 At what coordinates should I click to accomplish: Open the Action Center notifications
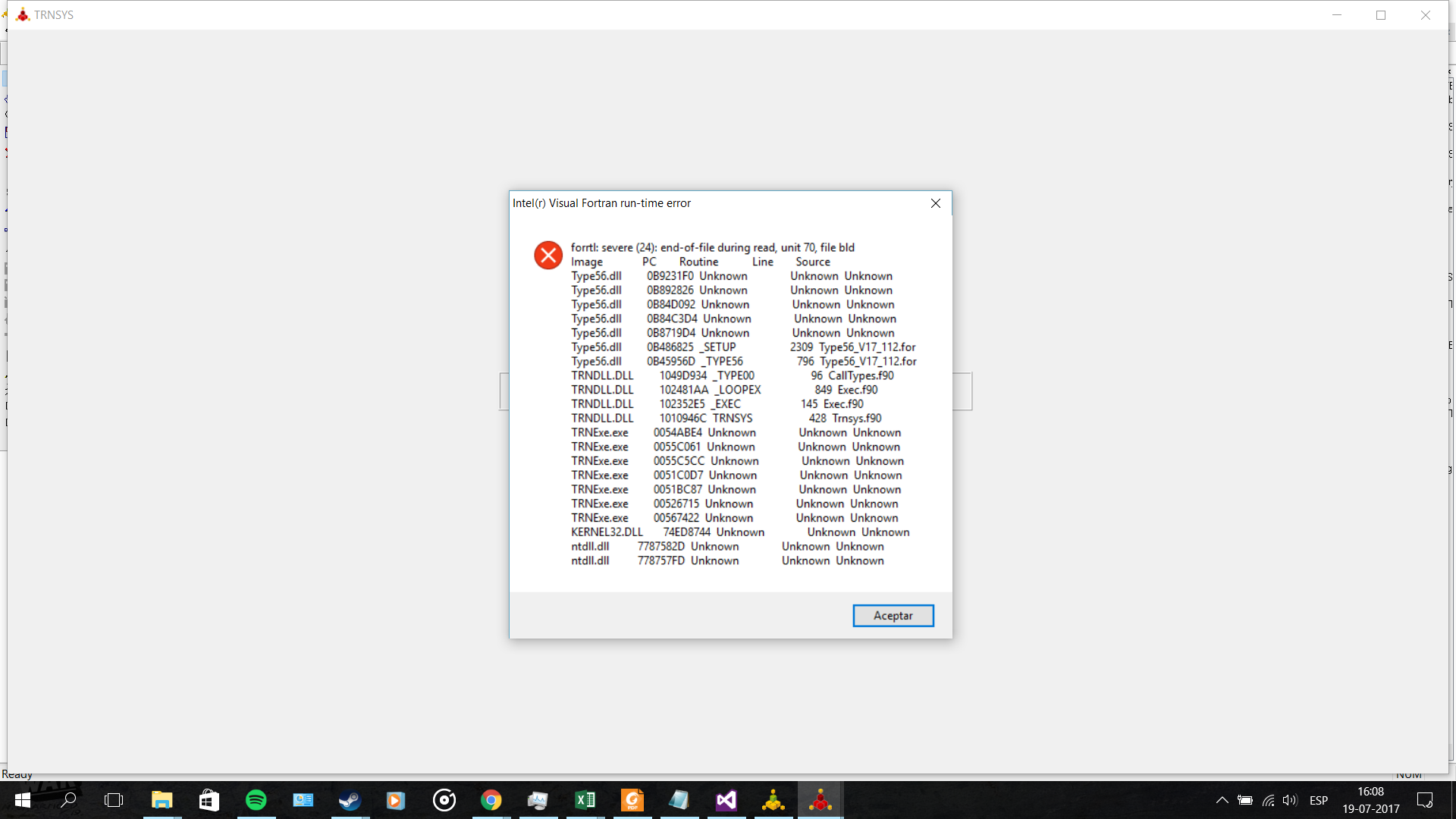point(1425,800)
